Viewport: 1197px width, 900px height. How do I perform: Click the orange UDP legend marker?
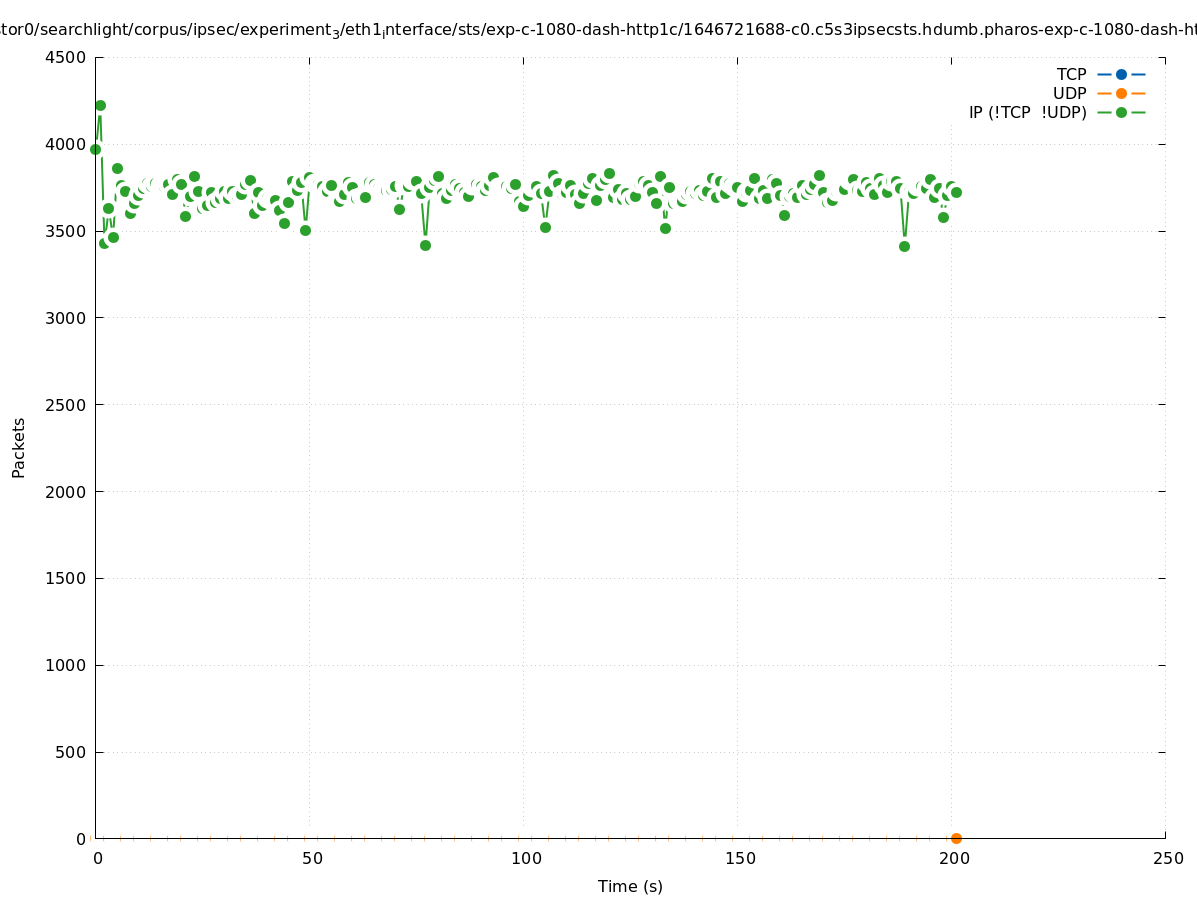(x=1121, y=93)
